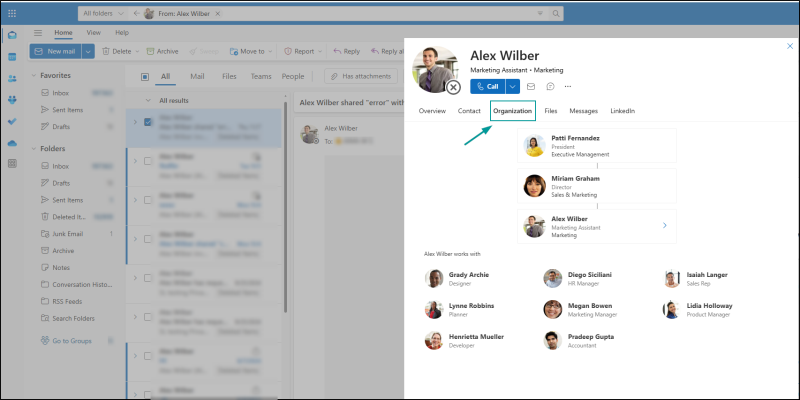Open Isaiah Langer coworker profile

[x=695, y=279]
